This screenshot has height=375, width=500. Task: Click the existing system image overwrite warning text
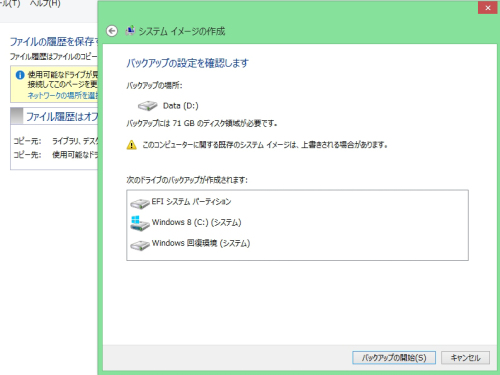coord(265,145)
